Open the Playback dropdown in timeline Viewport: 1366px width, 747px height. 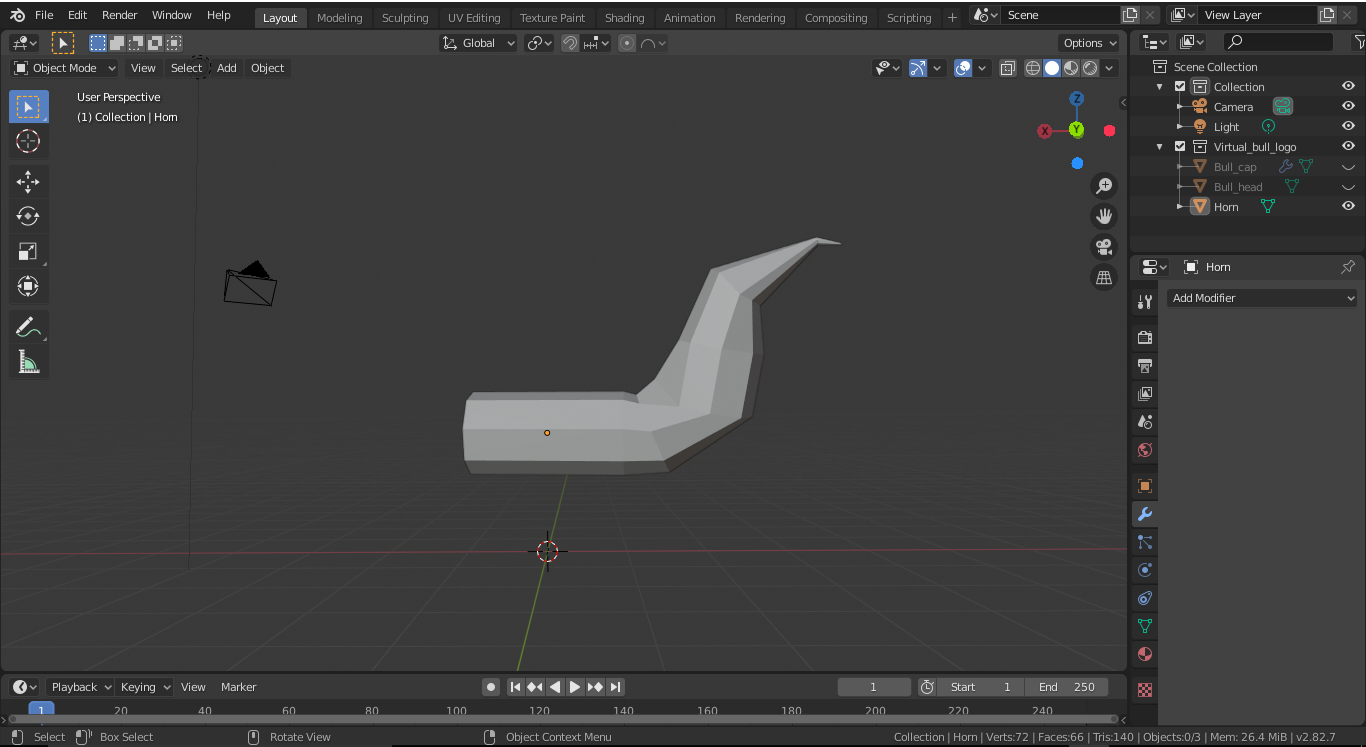[80, 687]
